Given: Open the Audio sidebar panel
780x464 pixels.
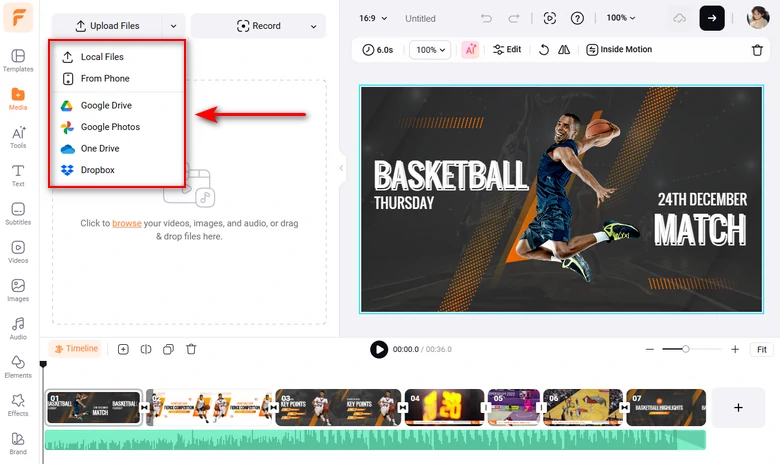Looking at the screenshot, I should [x=18, y=328].
